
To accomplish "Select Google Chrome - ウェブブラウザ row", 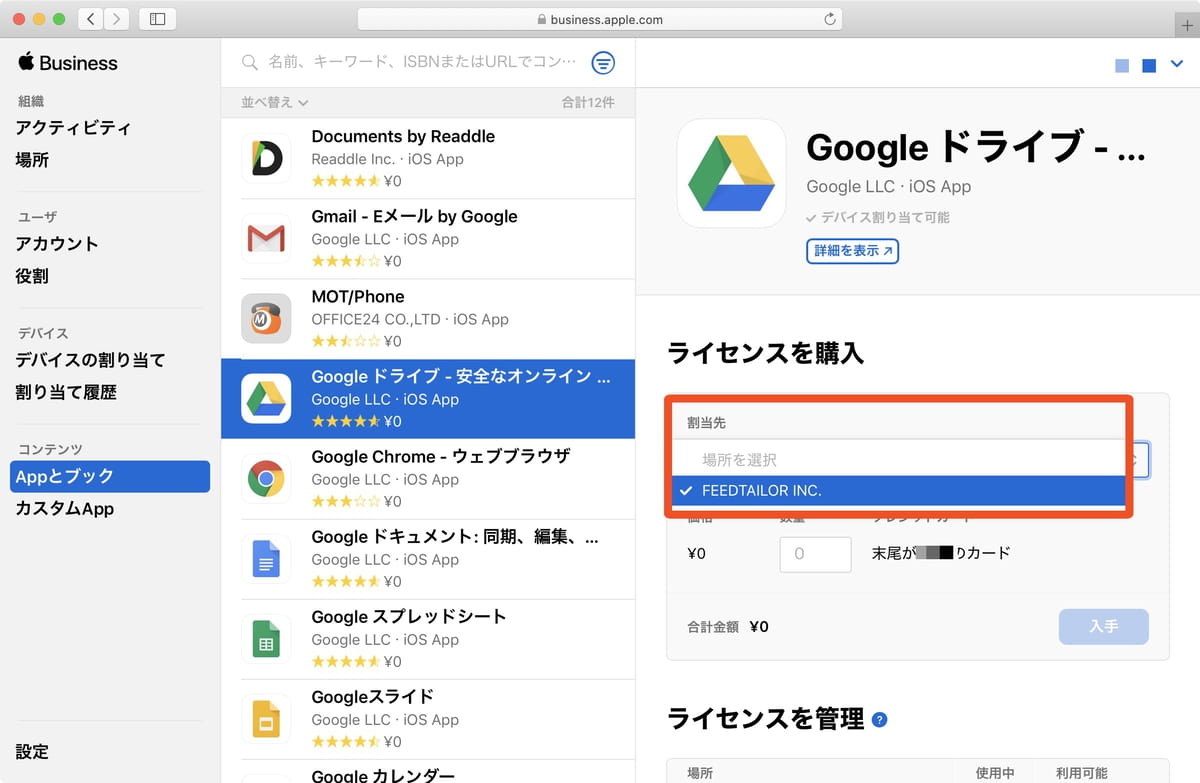I will (428, 478).
